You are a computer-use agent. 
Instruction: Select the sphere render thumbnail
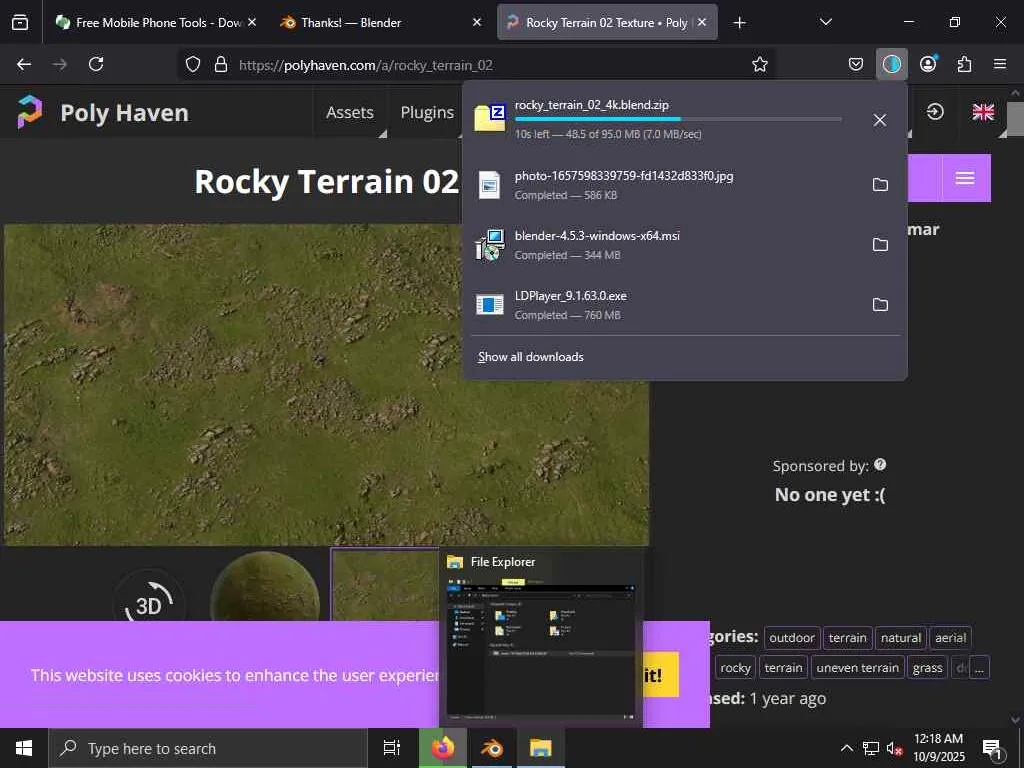264,586
